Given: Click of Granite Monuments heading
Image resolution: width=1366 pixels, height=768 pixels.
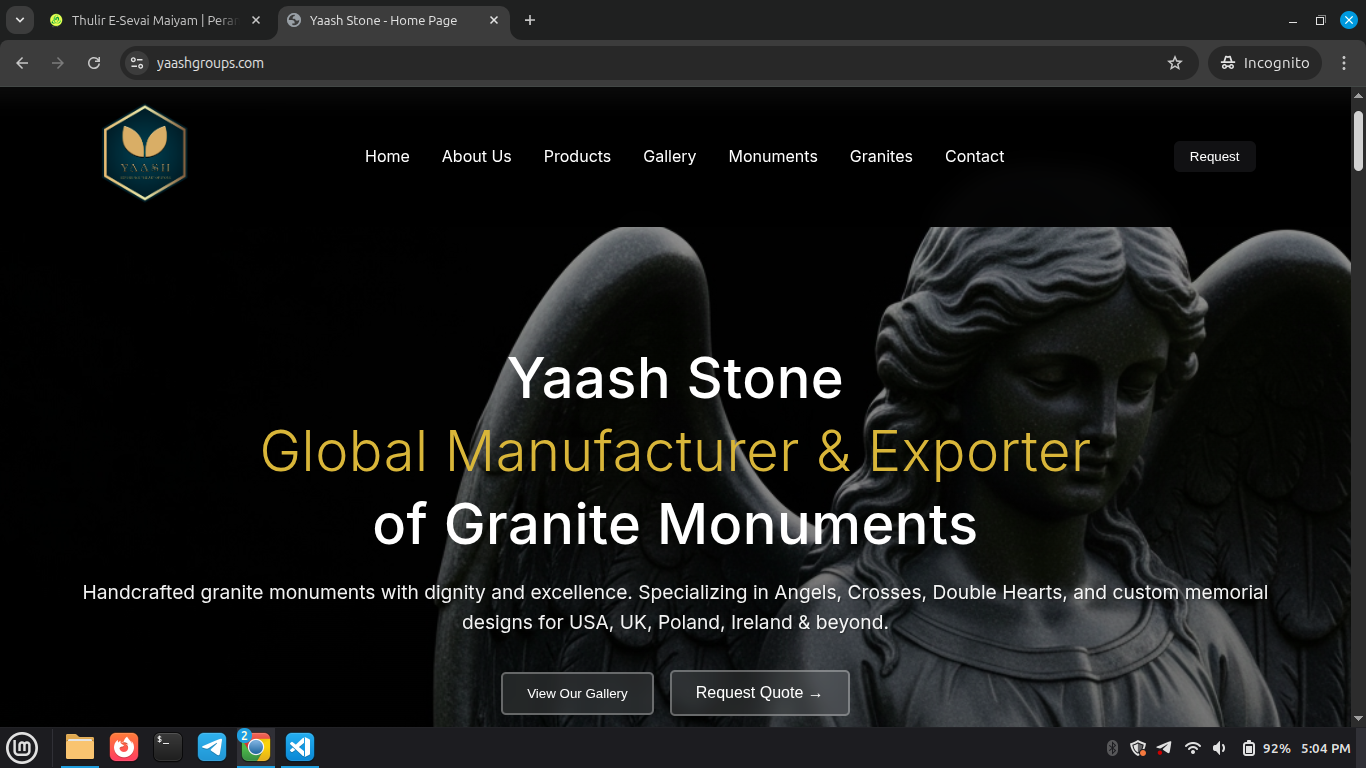Looking at the screenshot, I should (x=675, y=524).
